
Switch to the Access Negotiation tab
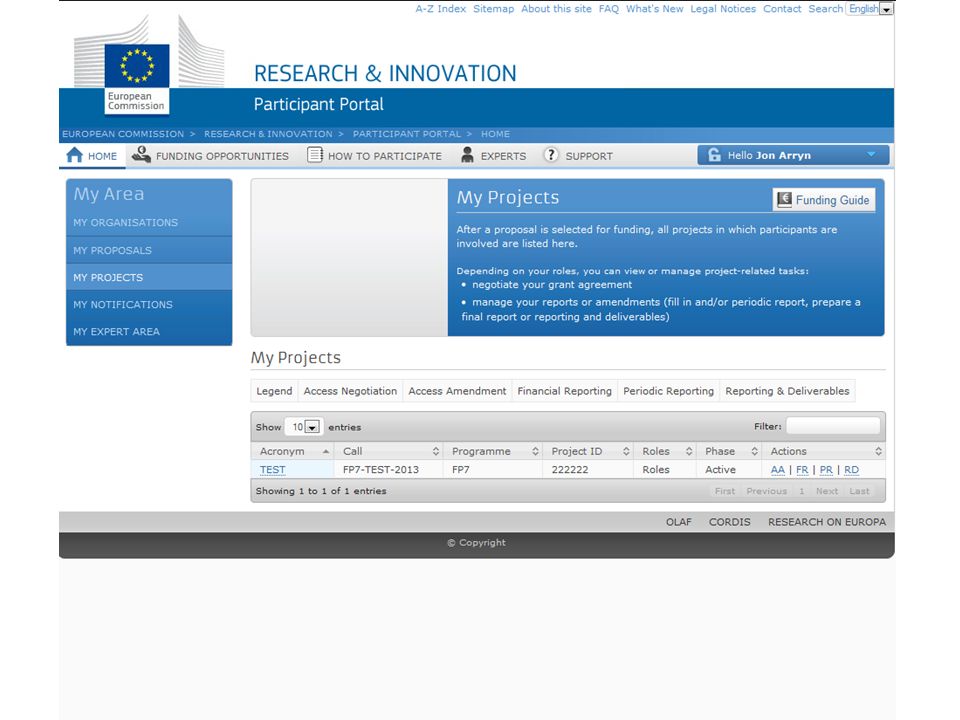pyautogui.click(x=350, y=391)
